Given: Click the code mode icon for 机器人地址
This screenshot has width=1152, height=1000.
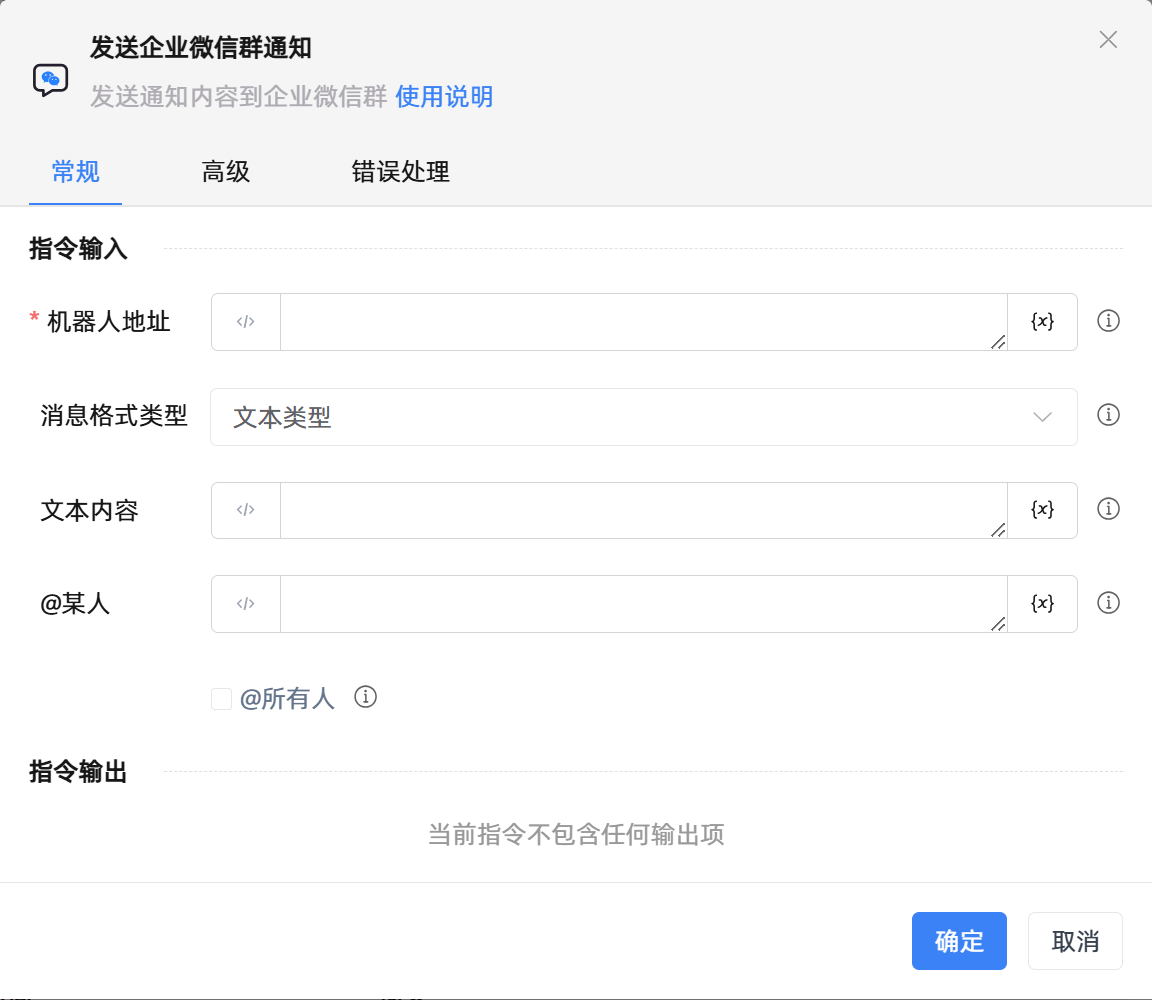Looking at the screenshot, I should [245, 322].
